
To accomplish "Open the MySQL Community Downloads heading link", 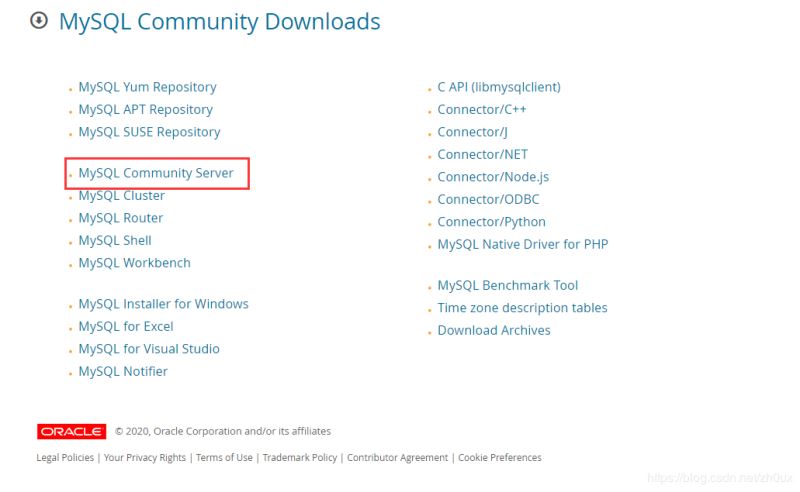I will click(219, 21).
